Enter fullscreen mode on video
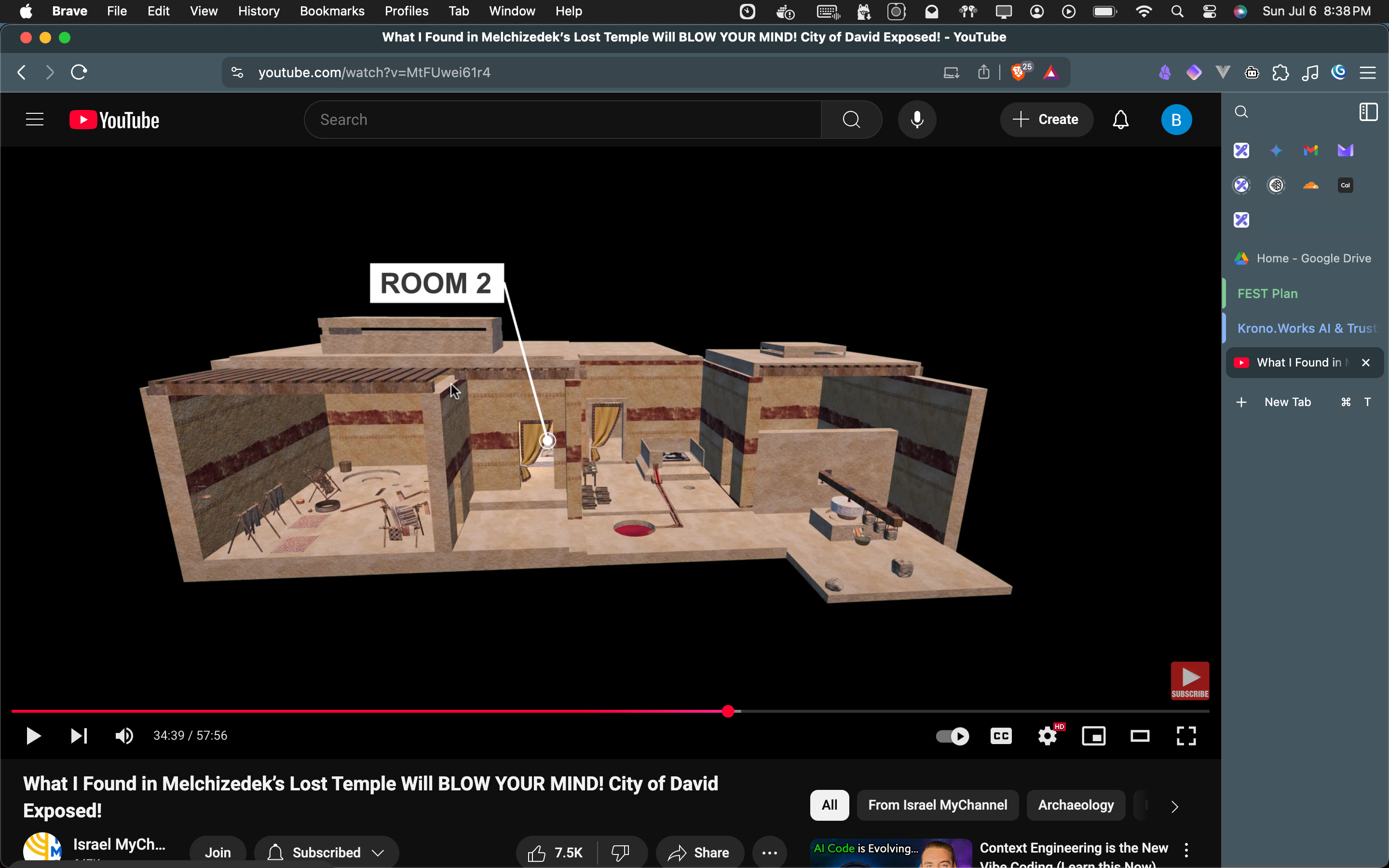This screenshot has width=1389, height=868. (x=1186, y=736)
